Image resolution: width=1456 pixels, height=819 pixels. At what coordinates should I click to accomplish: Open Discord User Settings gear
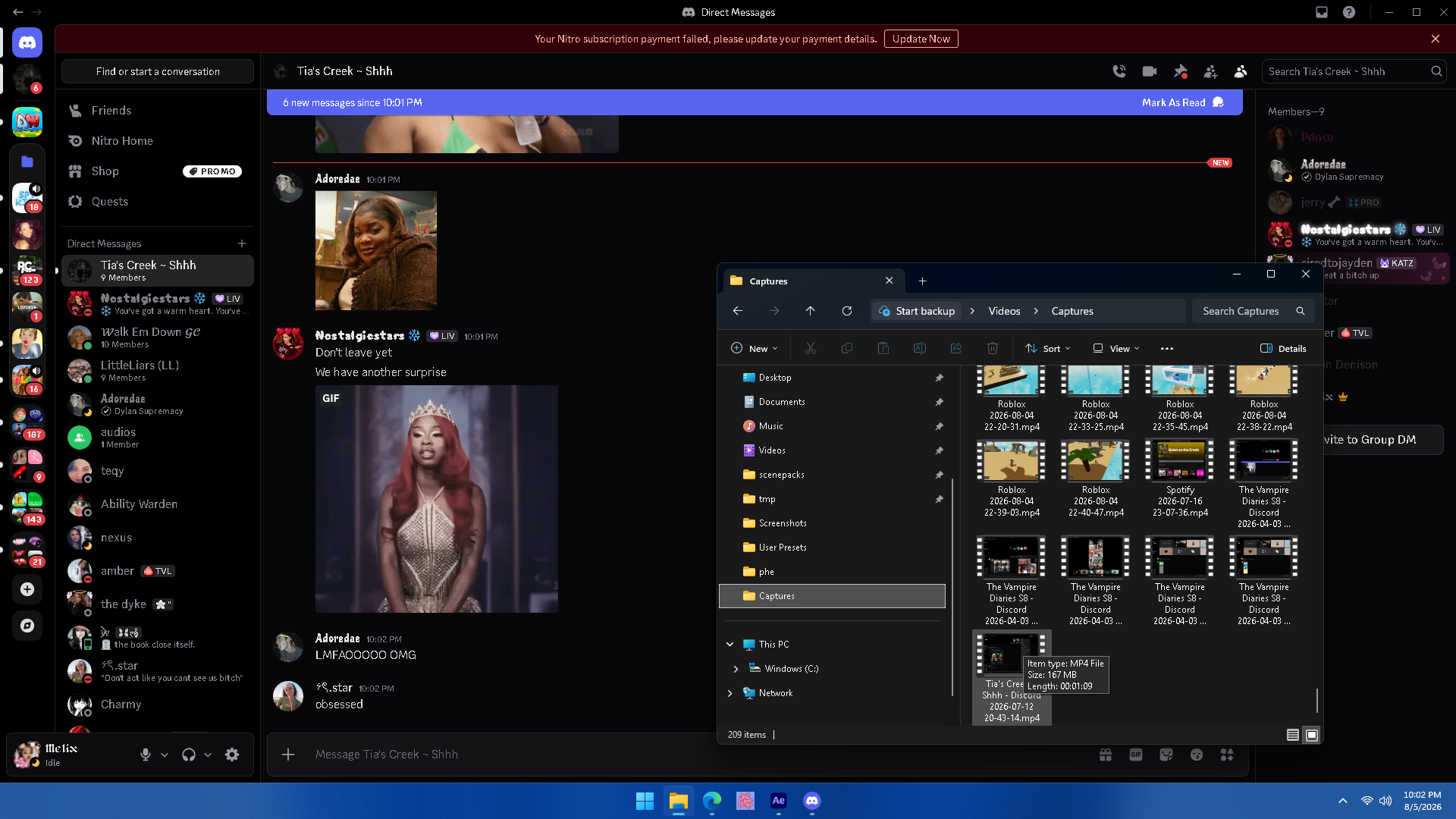232,755
